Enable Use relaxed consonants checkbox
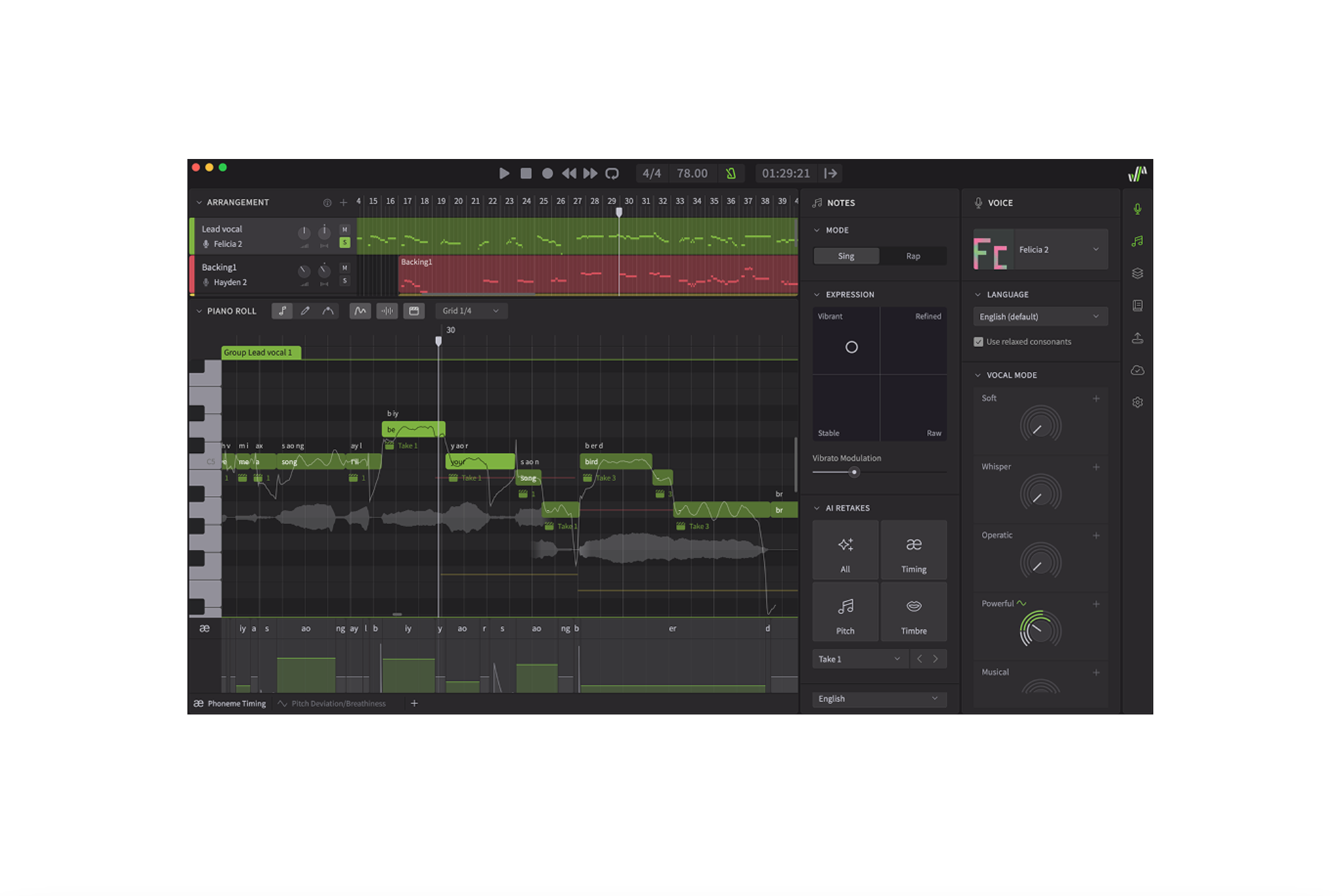1342x896 pixels. pos(978,342)
